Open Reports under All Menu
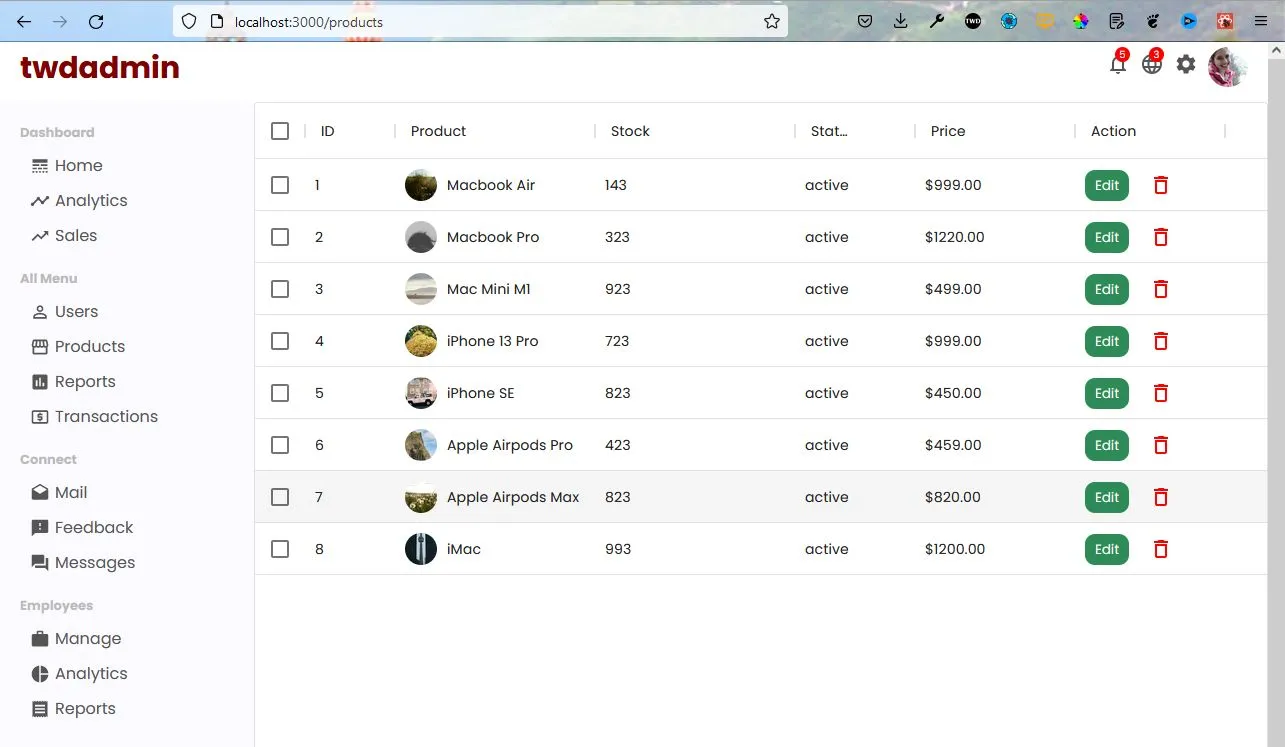Viewport: 1285px width, 747px height. point(73,382)
